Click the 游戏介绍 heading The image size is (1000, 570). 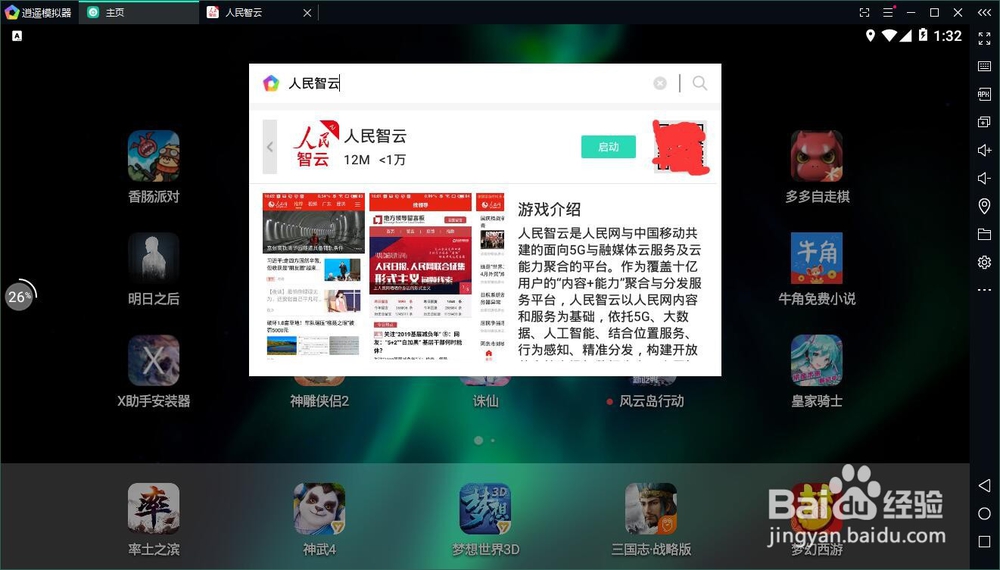[x=549, y=209]
